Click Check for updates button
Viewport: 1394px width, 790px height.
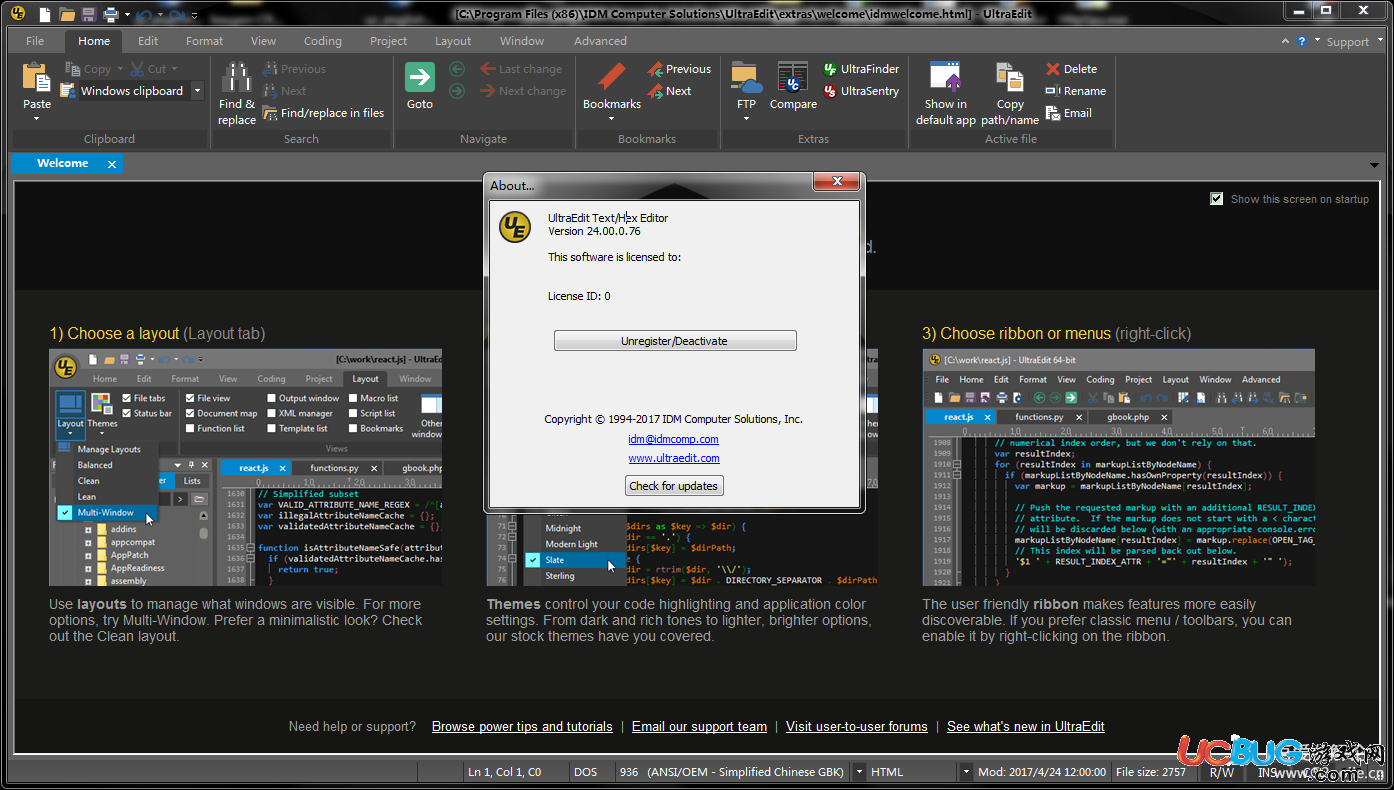pyautogui.click(x=673, y=486)
